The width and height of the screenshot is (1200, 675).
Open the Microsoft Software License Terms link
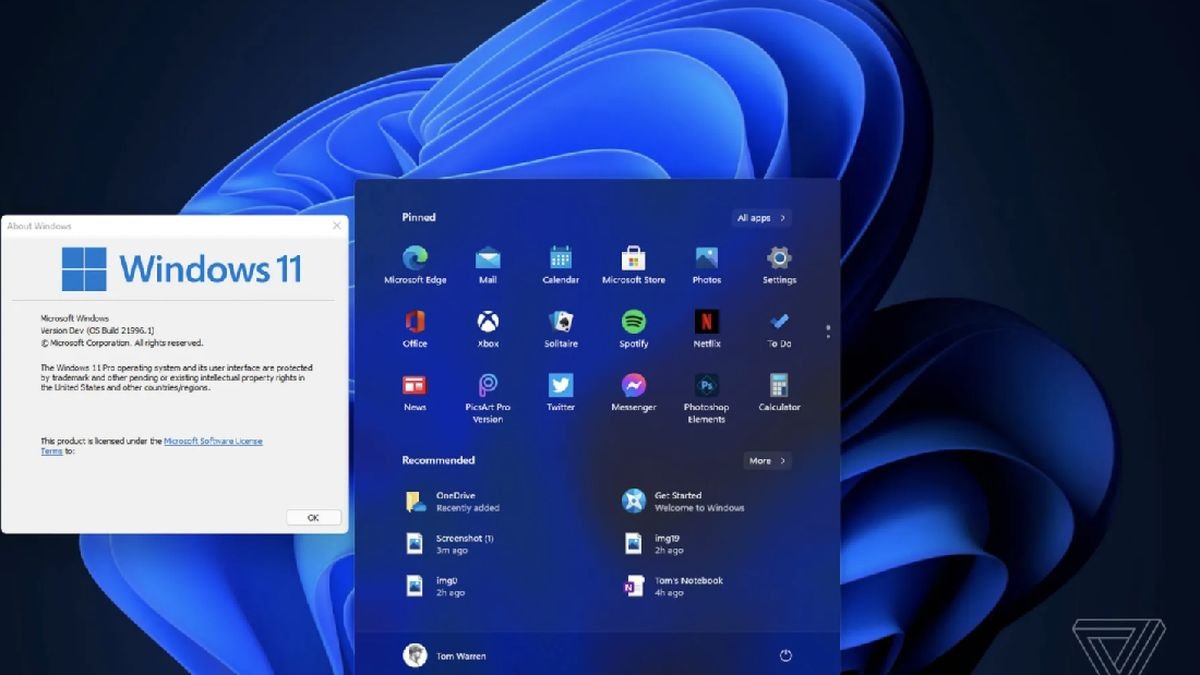(x=213, y=440)
